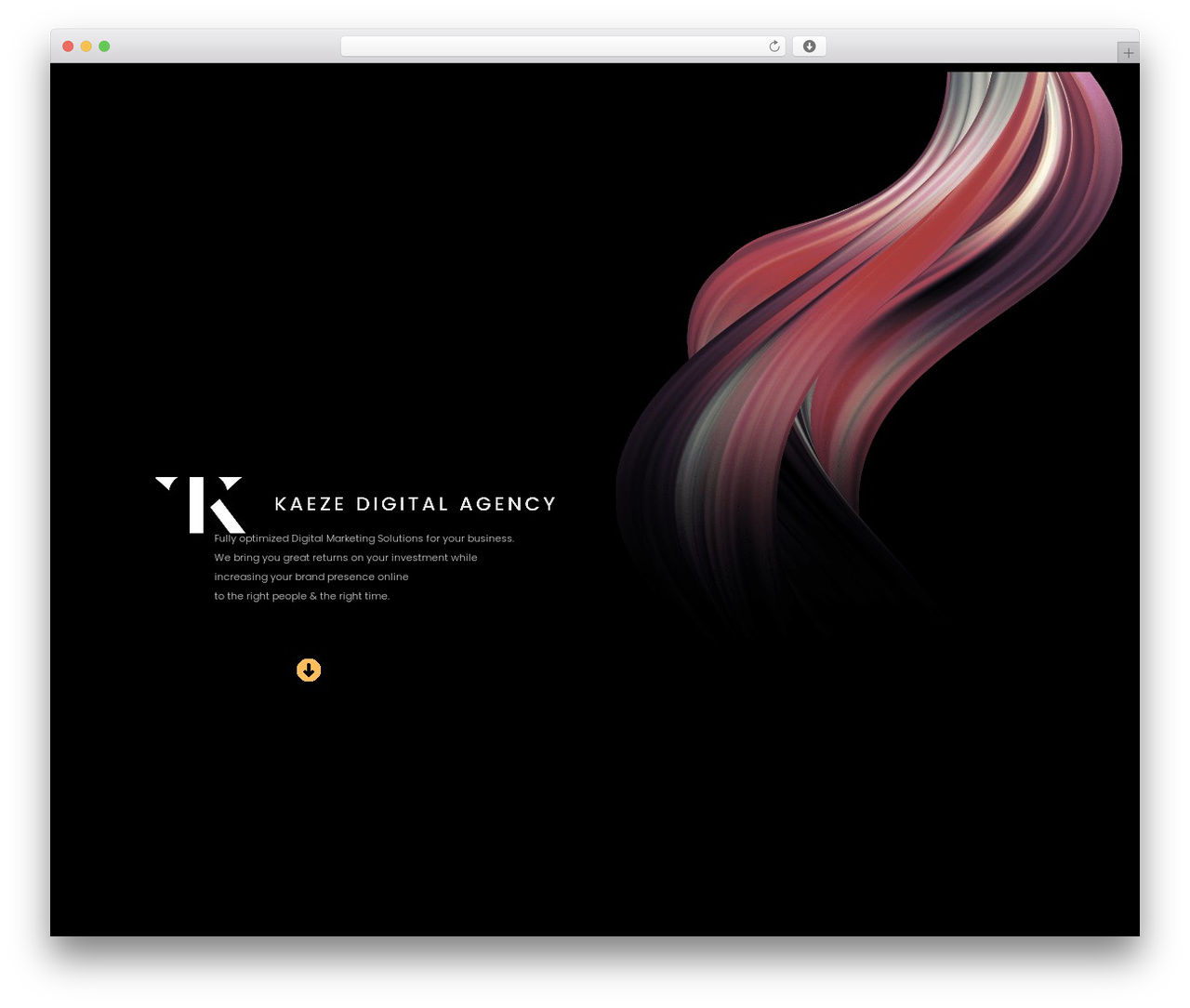
Task: Maximize the window with green button
Action: pyautogui.click(x=104, y=46)
